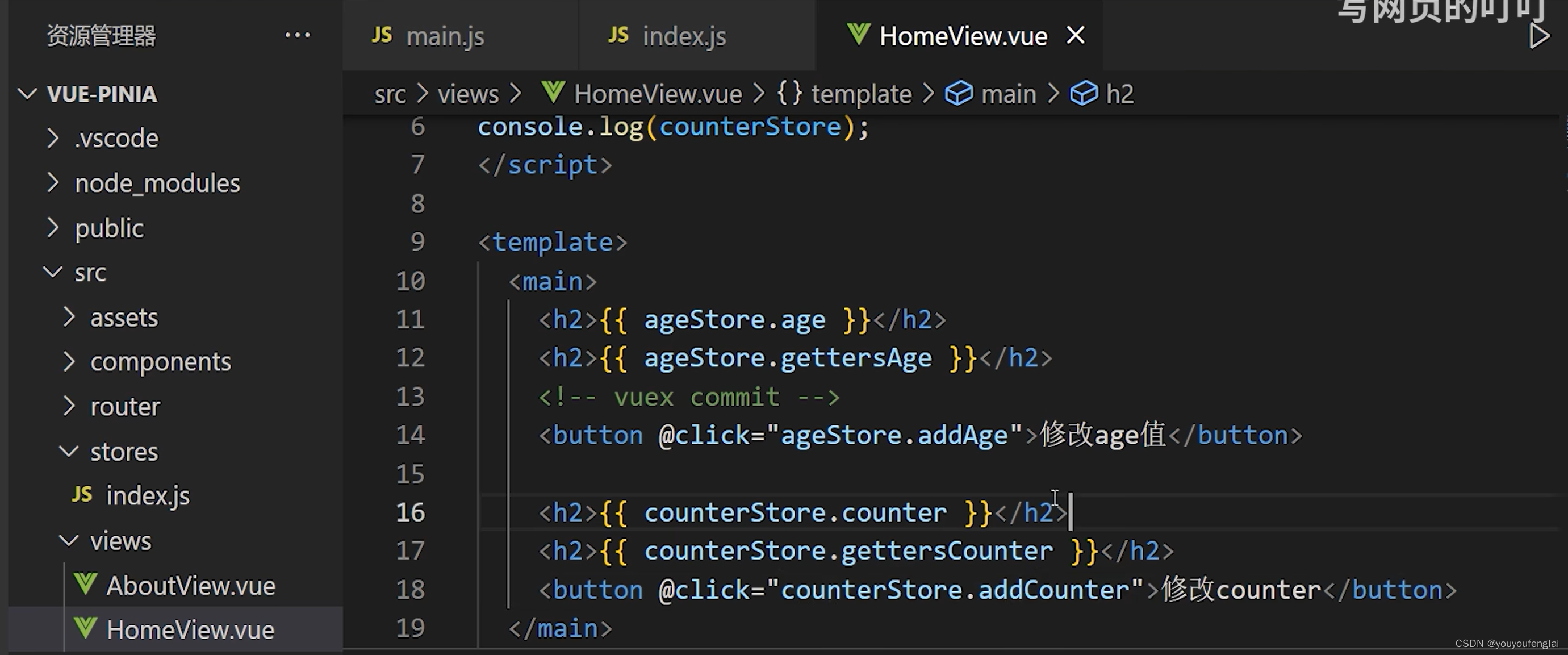This screenshot has height=655, width=1568.
Task: Click the 修改age值 button text
Action: point(1102,435)
